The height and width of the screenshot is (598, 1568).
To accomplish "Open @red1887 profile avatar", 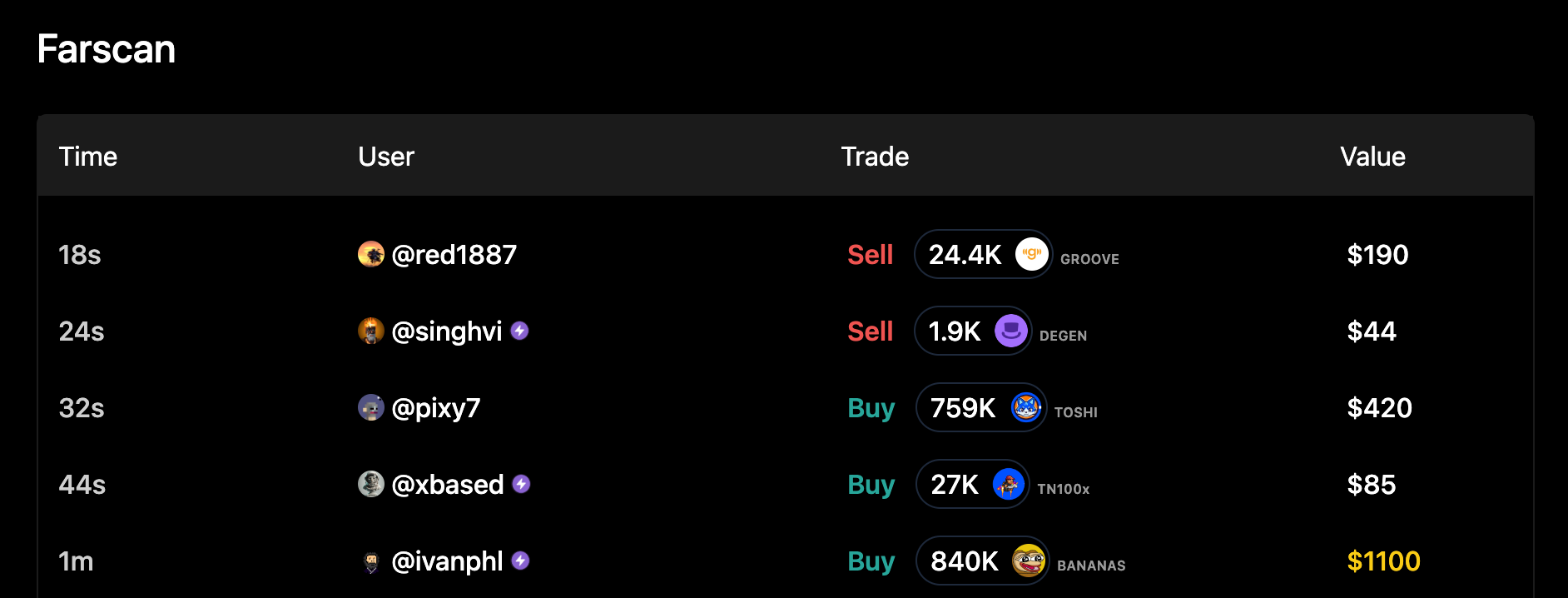I will 371,254.
